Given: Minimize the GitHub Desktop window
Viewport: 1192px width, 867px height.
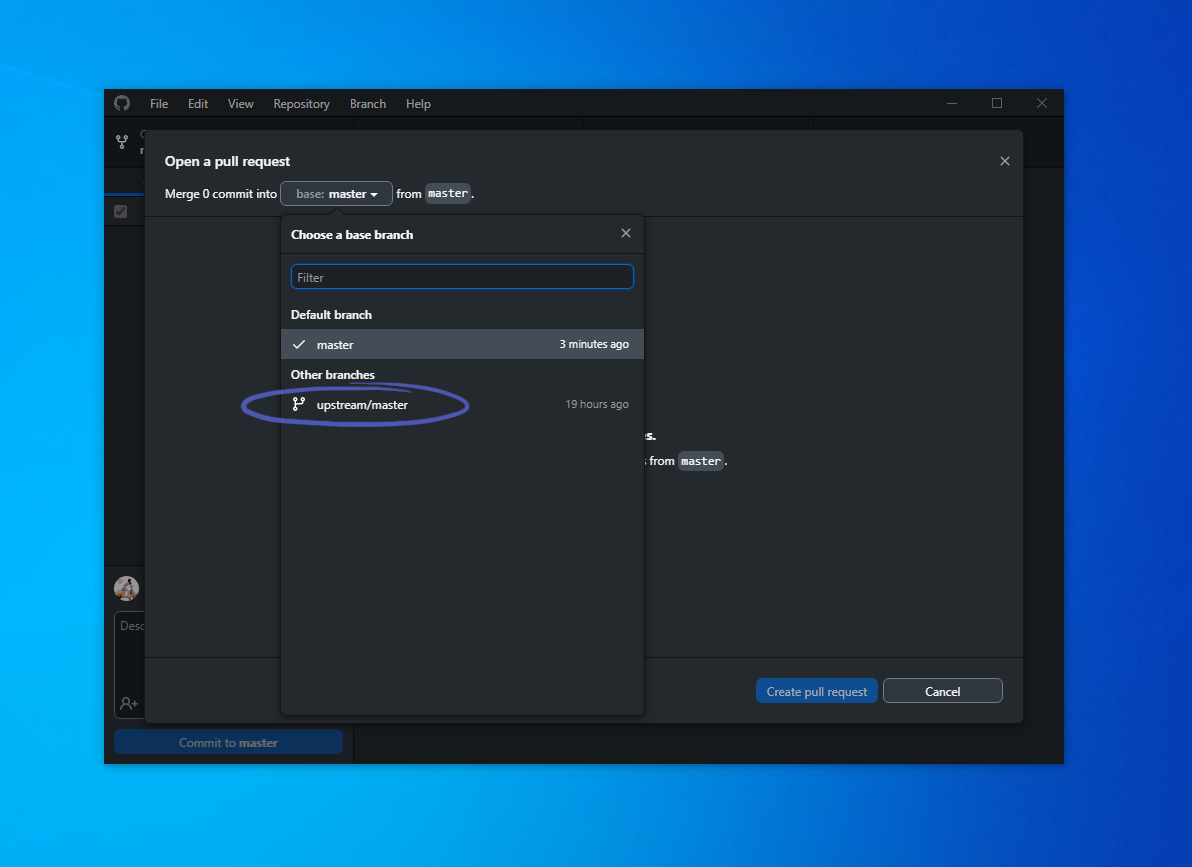Looking at the screenshot, I should point(952,103).
